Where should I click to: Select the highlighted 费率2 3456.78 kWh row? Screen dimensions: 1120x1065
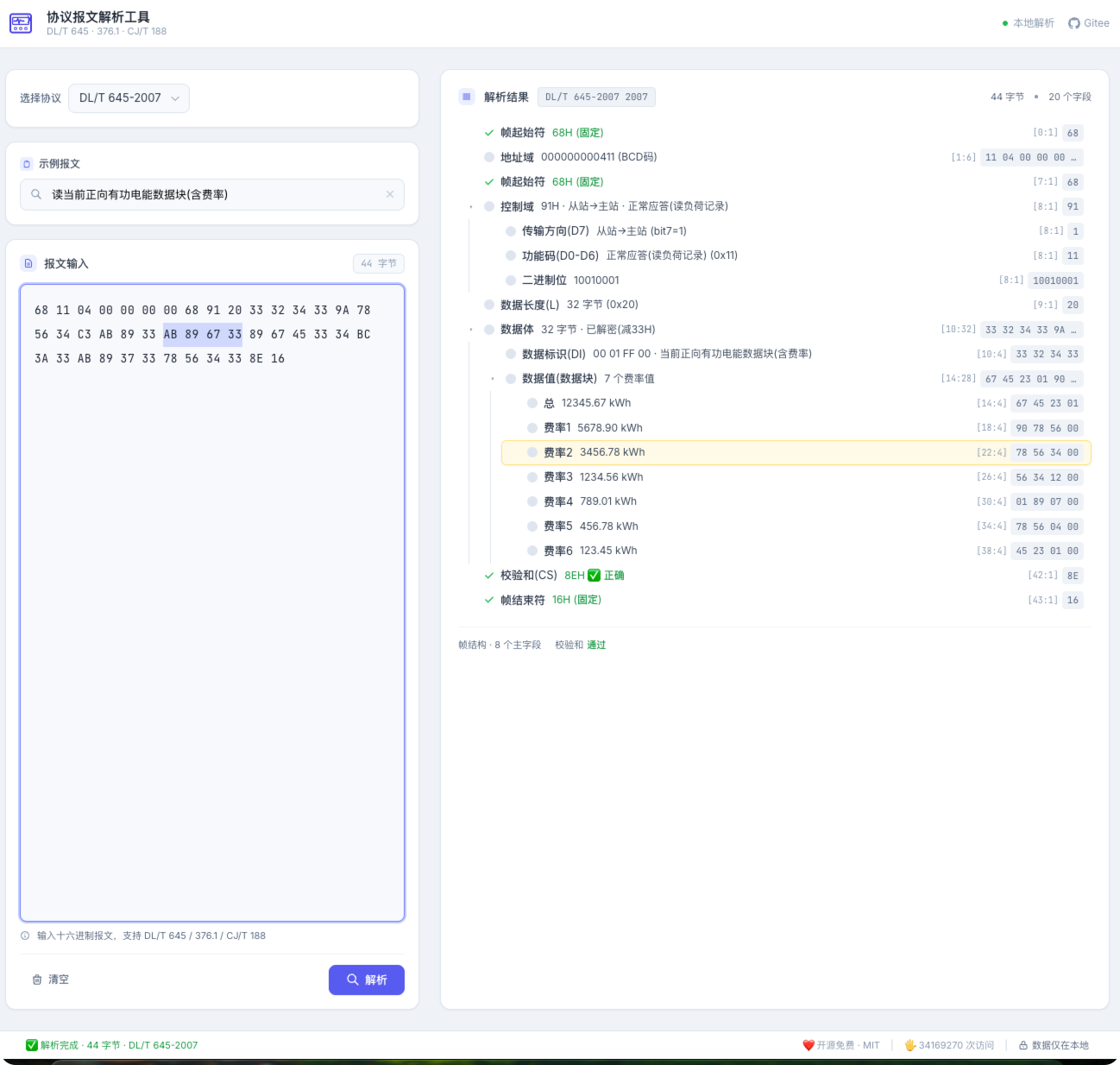point(796,452)
